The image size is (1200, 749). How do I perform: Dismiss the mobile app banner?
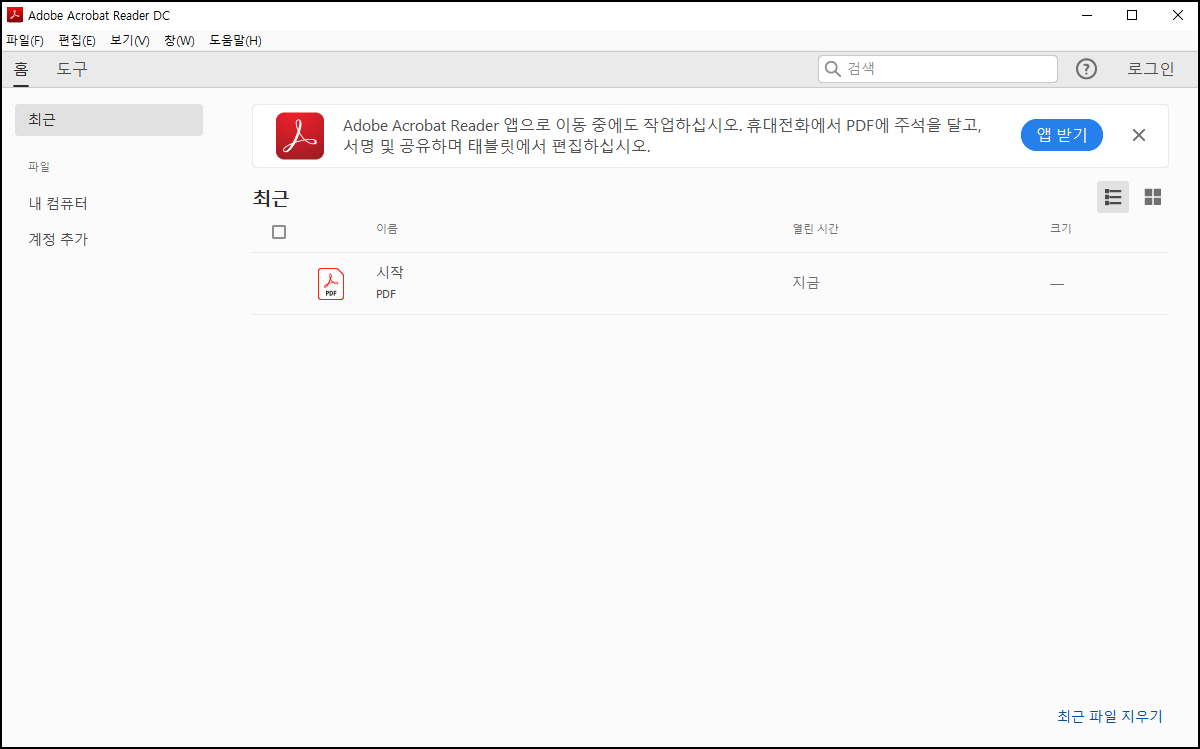[x=1139, y=135]
